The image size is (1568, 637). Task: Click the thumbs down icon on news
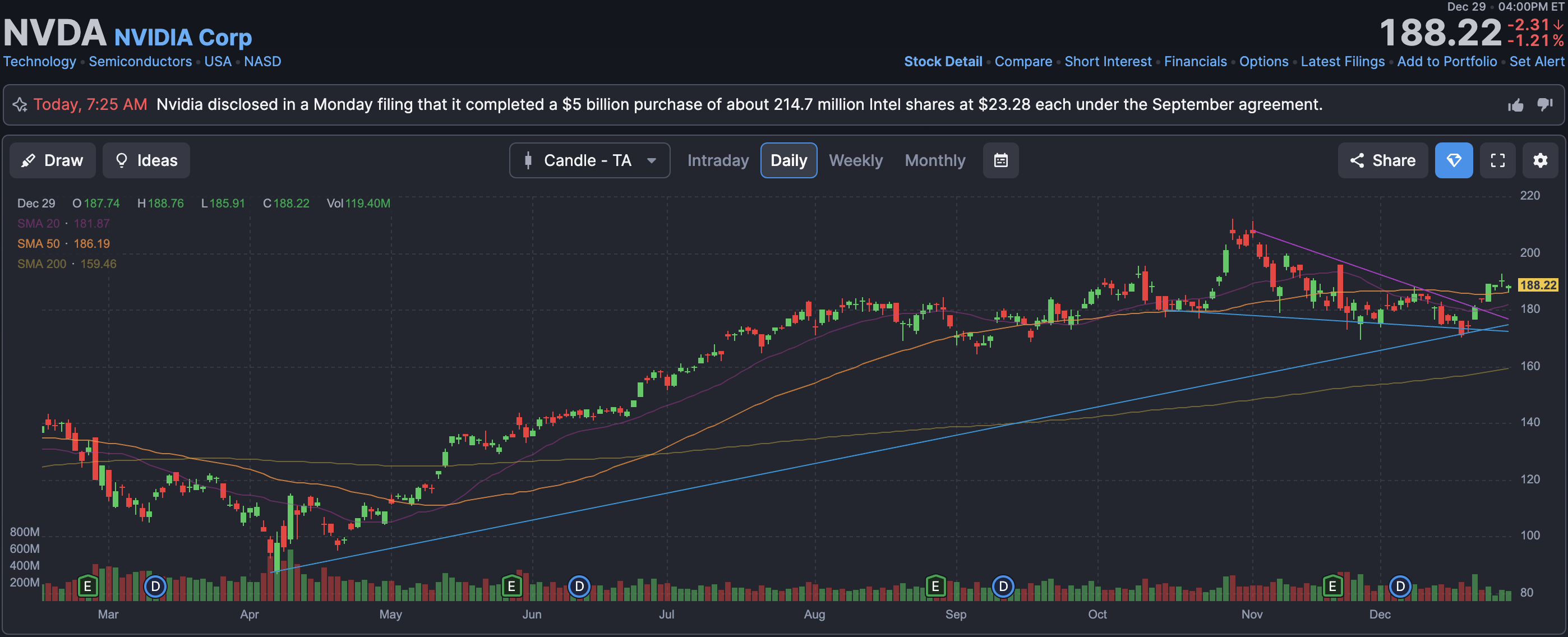1544,105
